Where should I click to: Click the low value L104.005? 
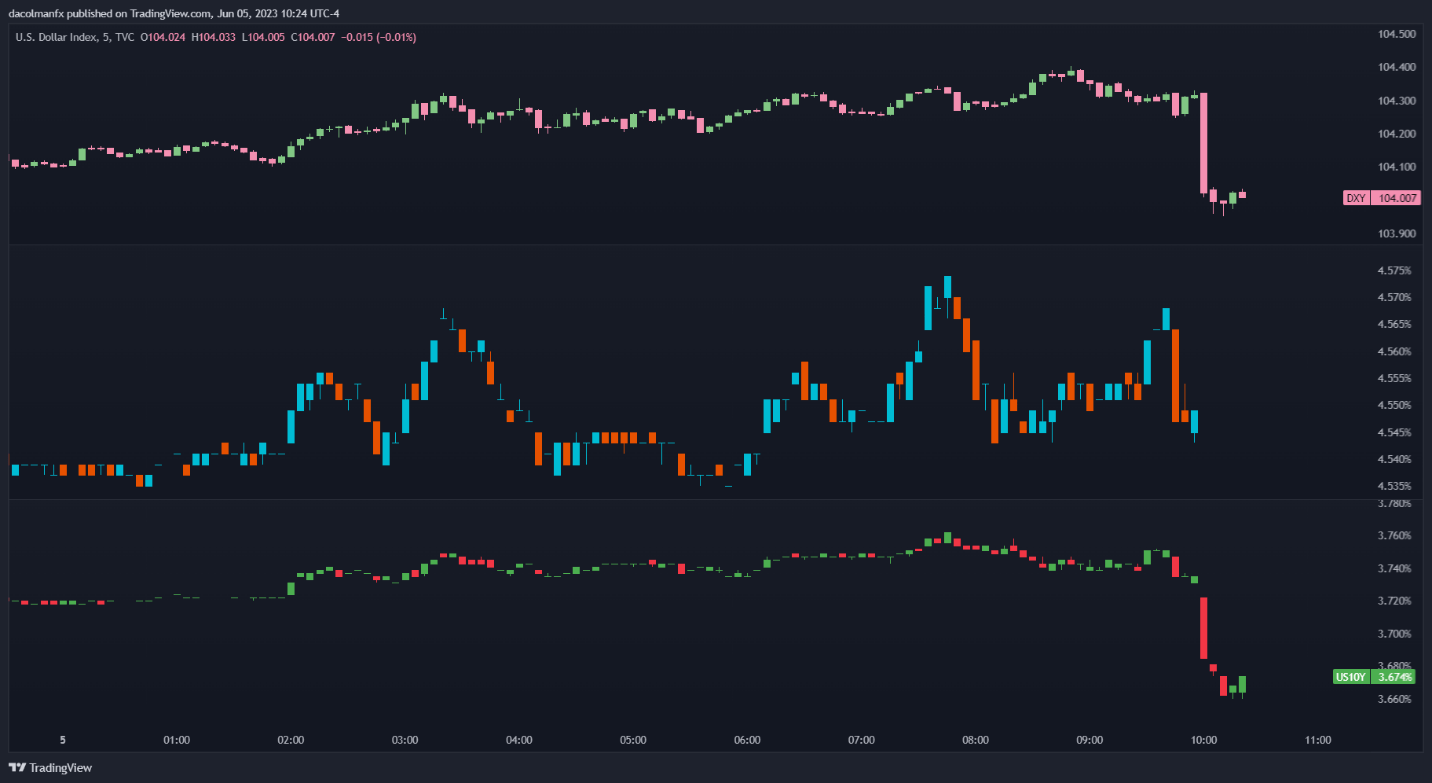[263, 37]
